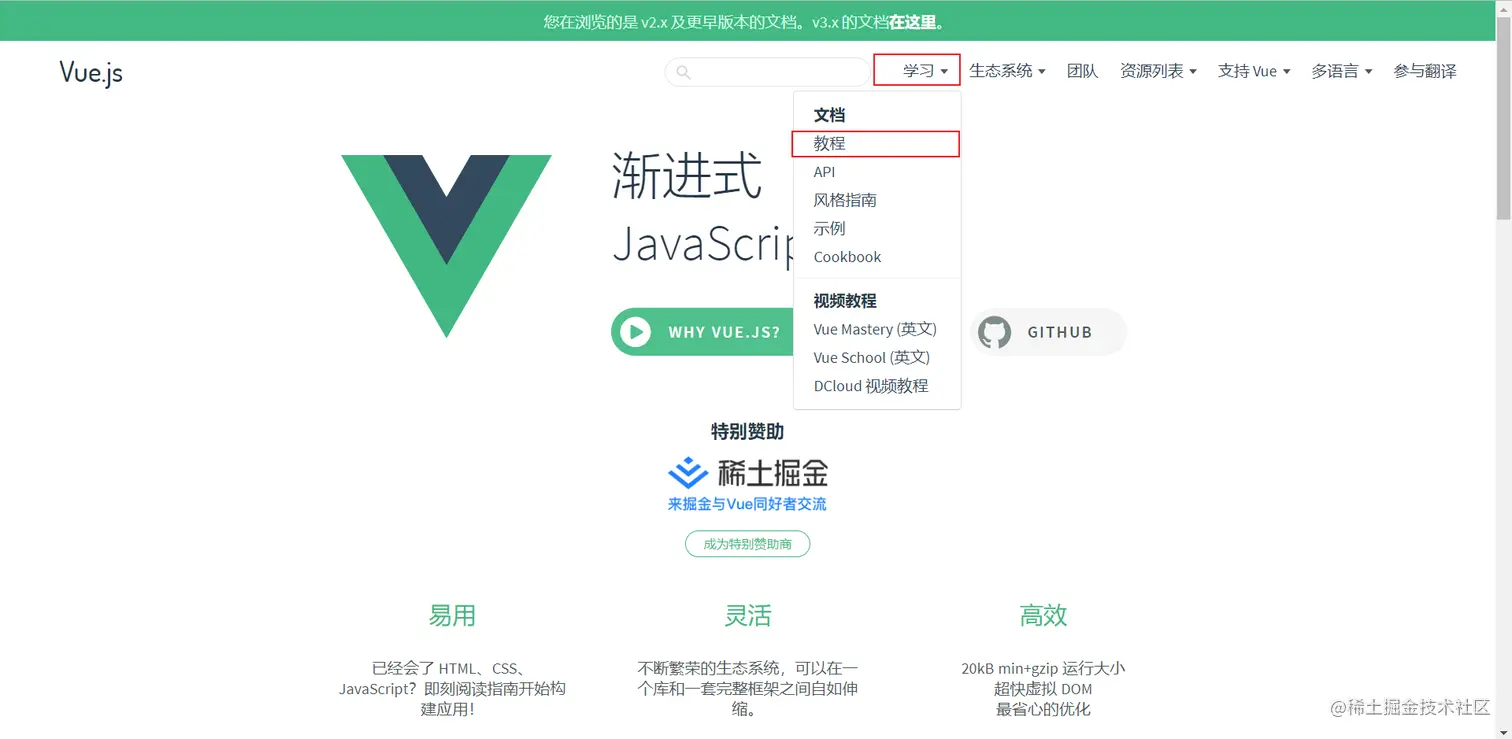Click the play icon on WHY VUE.JS?

[x=635, y=332]
